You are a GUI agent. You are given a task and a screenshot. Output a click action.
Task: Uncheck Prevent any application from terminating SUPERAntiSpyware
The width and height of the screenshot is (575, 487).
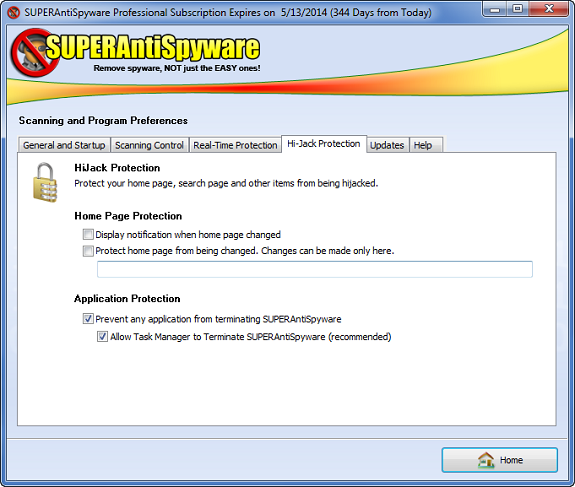click(88, 319)
